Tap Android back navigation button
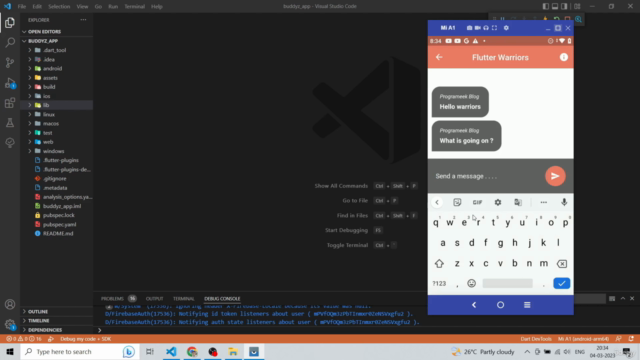The image size is (640, 360). 474,305
